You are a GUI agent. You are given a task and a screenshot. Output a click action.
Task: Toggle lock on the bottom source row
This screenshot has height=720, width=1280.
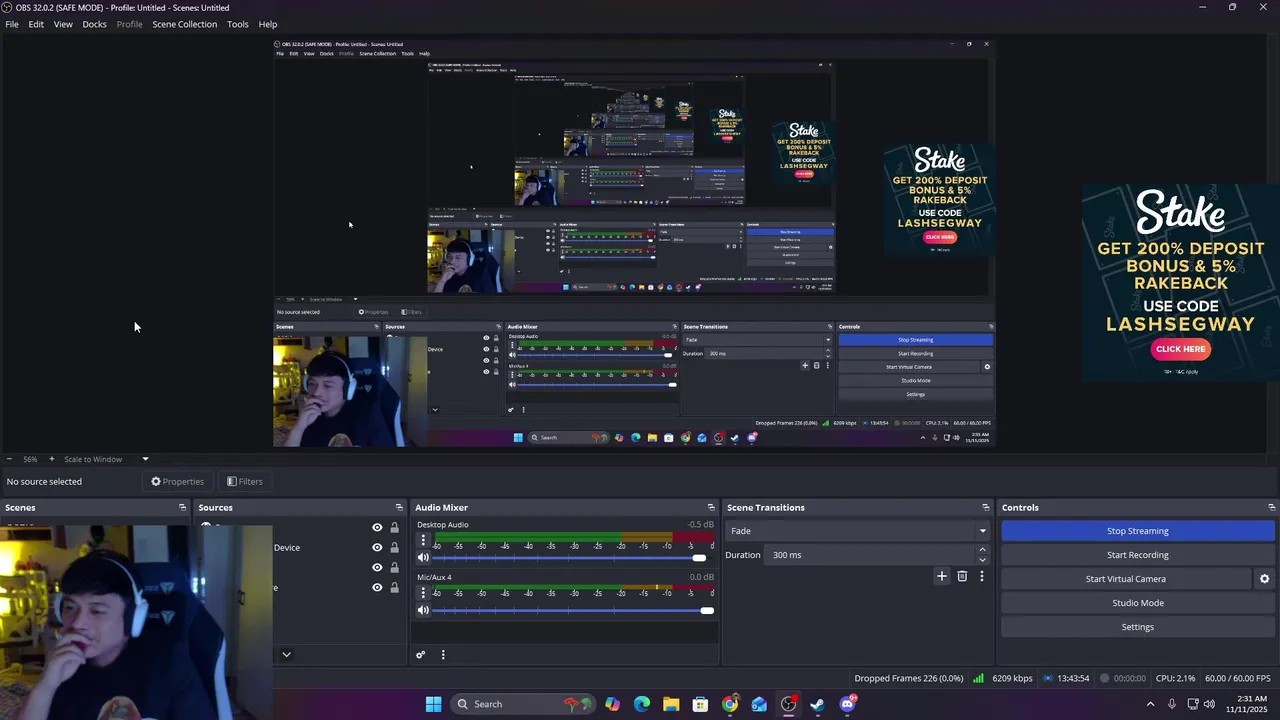coord(394,588)
